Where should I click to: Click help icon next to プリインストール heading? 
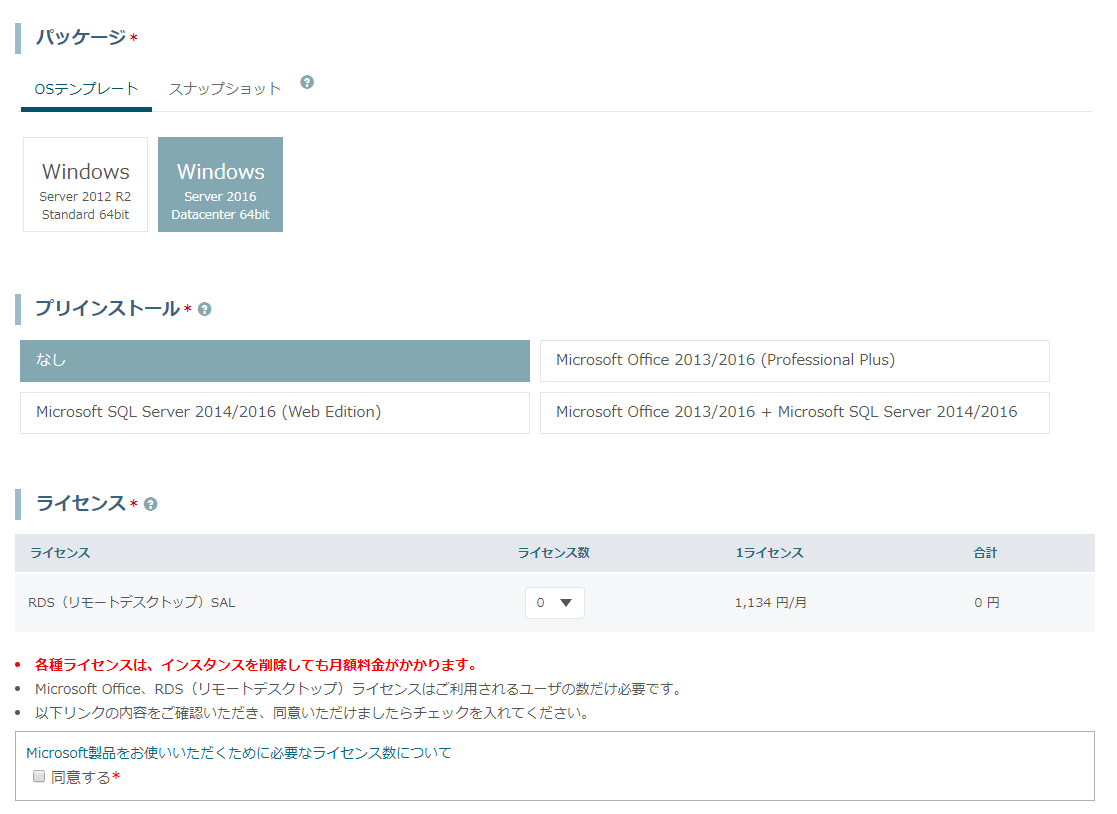coord(204,309)
